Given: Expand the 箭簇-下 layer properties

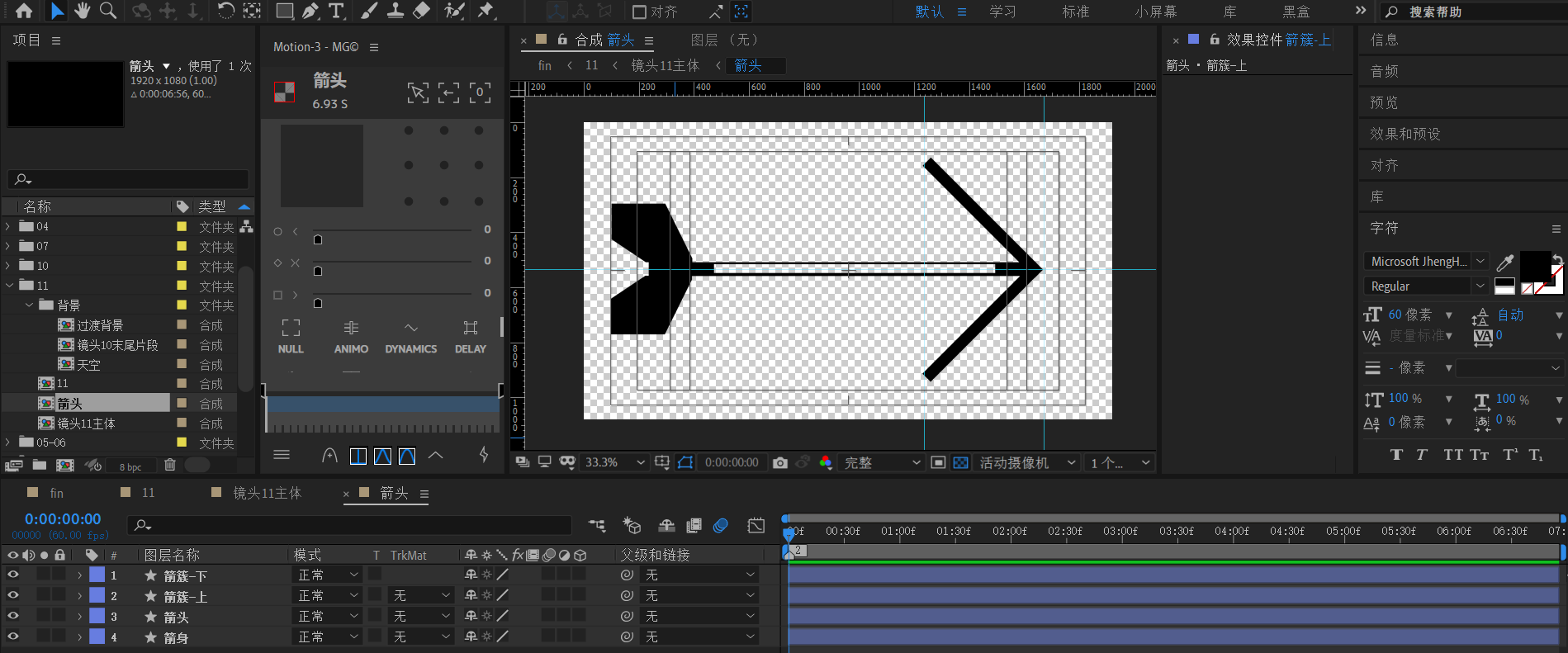Looking at the screenshot, I should point(80,575).
